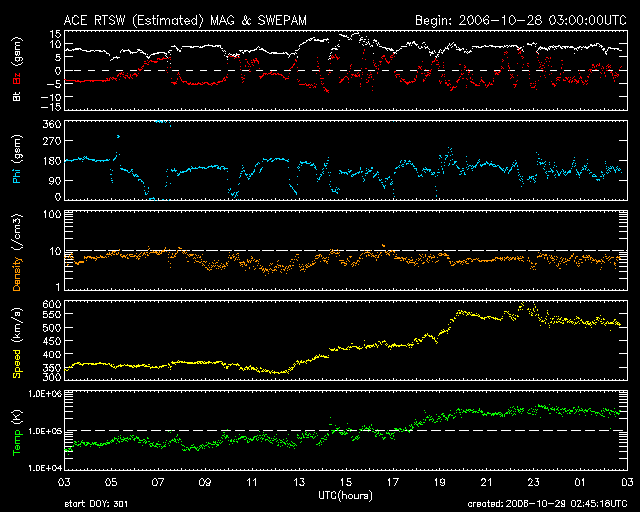Click the '13' hour tick label
Image resolution: width=640 pixels, height=512 pixels.
(299, 483)
